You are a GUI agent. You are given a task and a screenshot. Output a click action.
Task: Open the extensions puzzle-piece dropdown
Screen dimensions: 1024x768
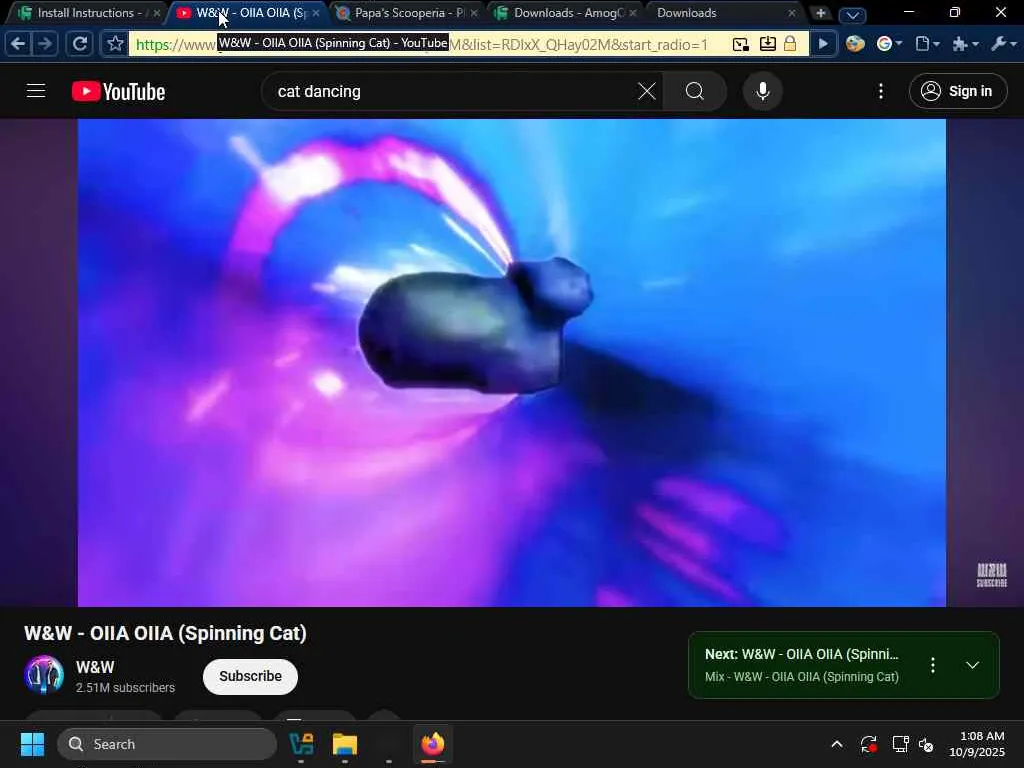(x=965, y=44)
